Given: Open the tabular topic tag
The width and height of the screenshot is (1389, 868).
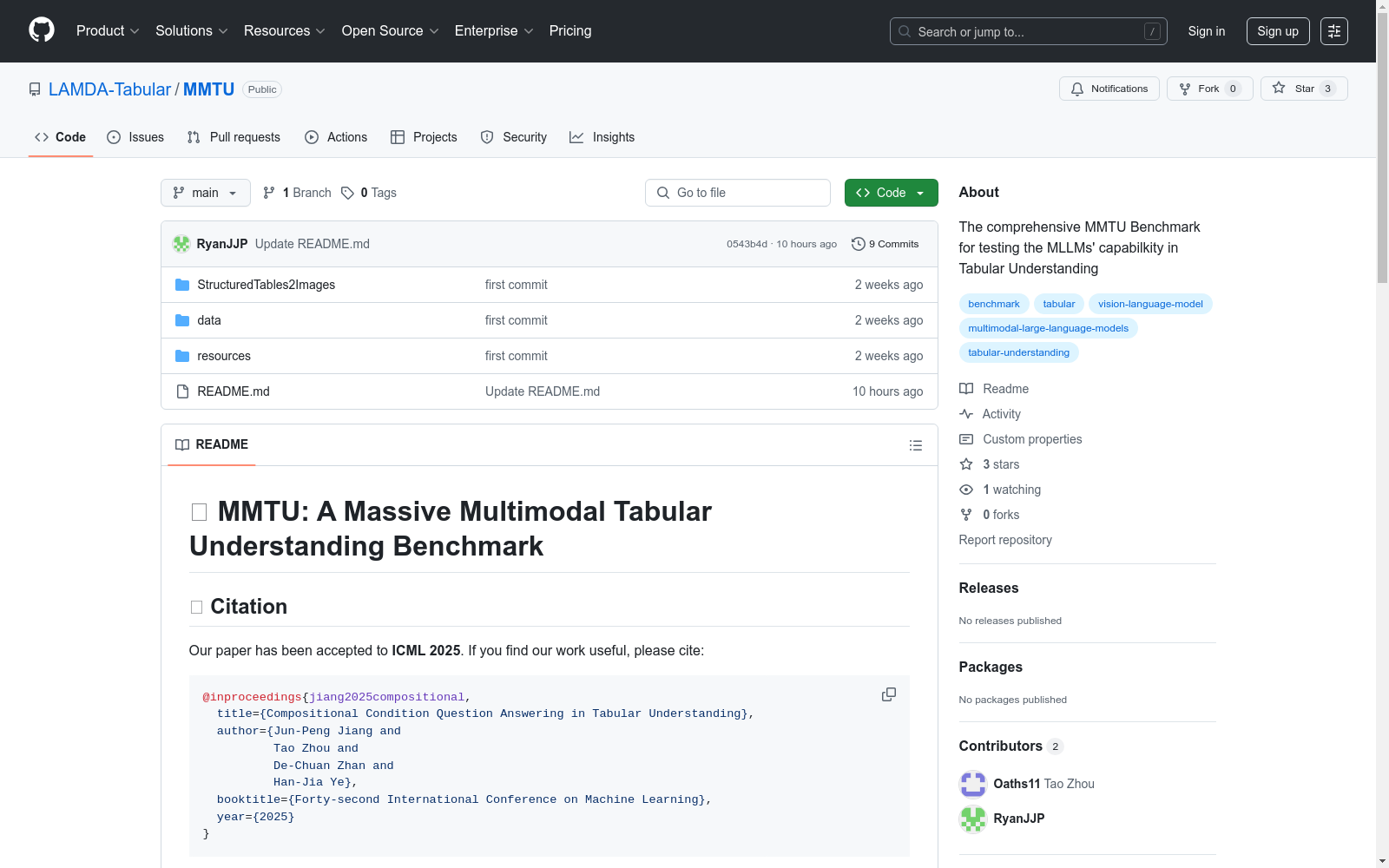Looking at the screenshot, I should tap(1059, 304).
